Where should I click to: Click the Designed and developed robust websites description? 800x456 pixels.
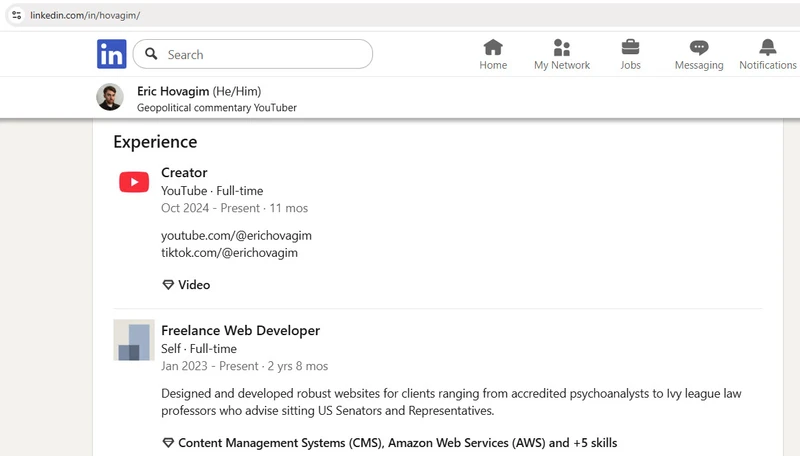click(x=451, y=402)
